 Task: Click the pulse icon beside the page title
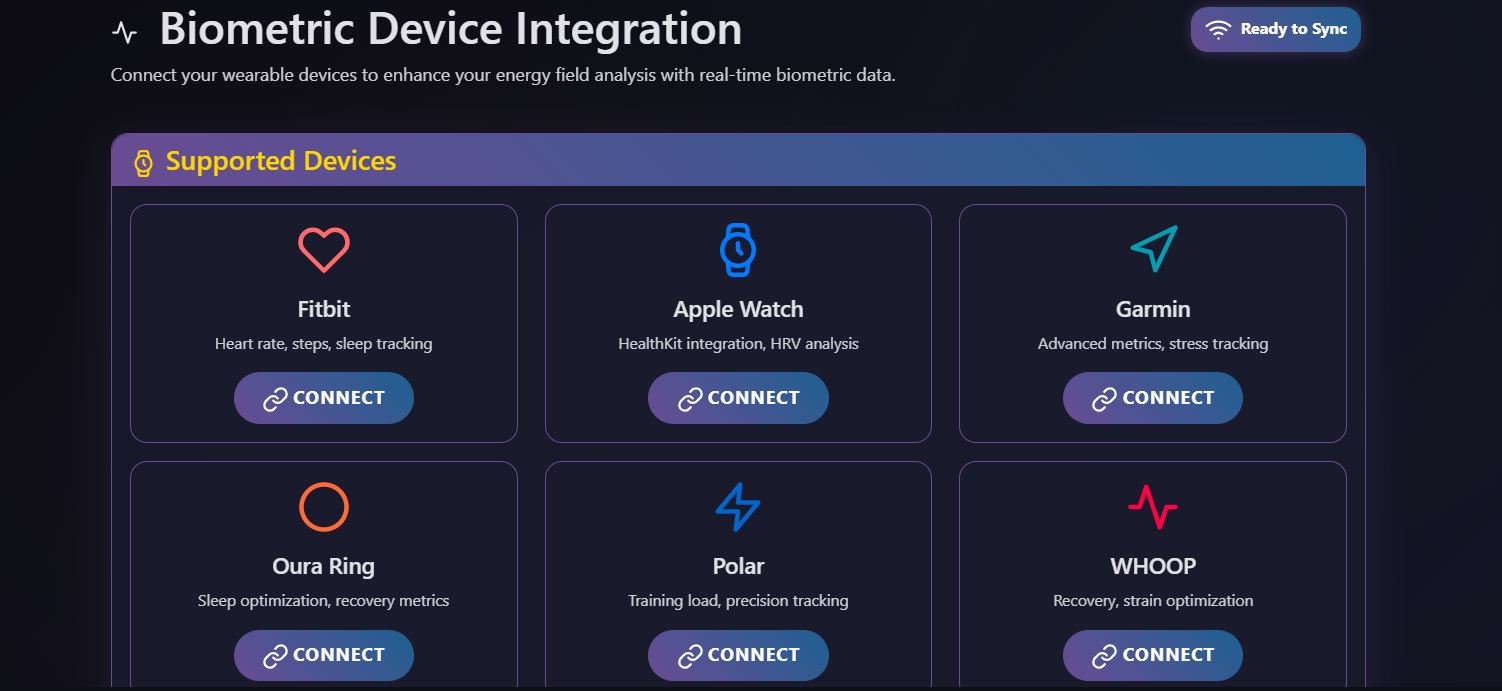[125, 32]
